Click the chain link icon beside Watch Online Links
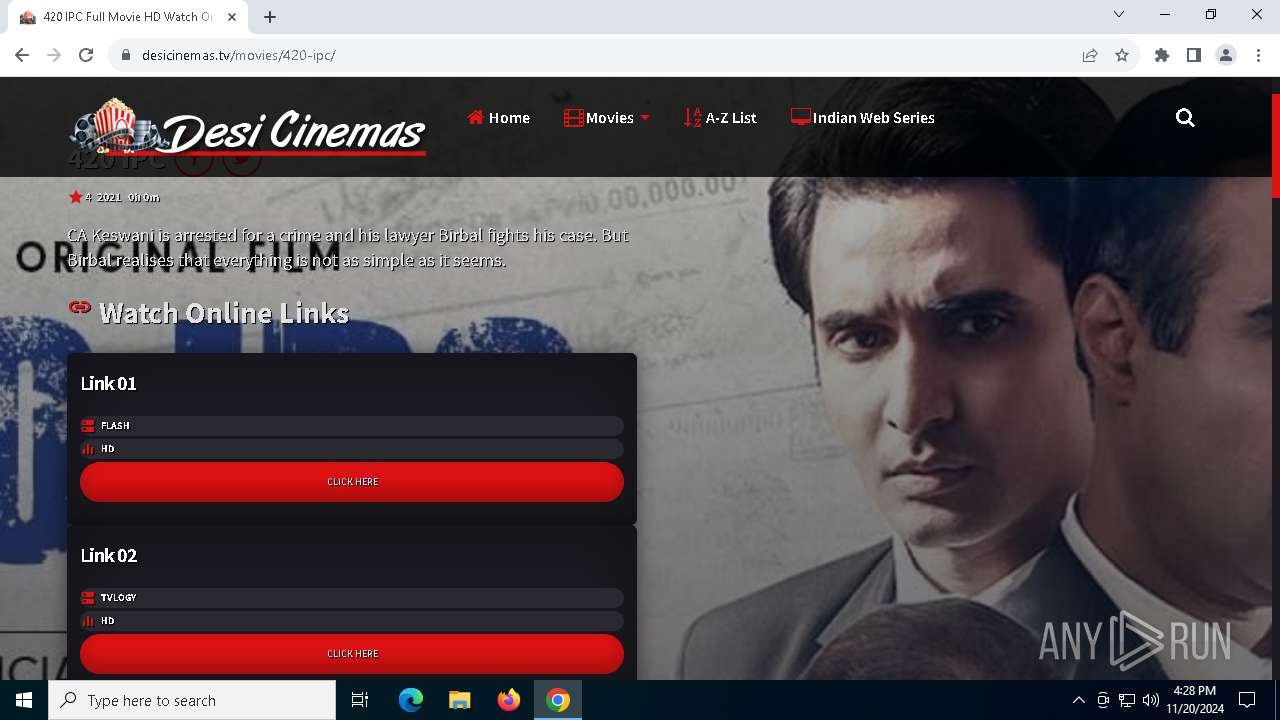 point(80,308)
